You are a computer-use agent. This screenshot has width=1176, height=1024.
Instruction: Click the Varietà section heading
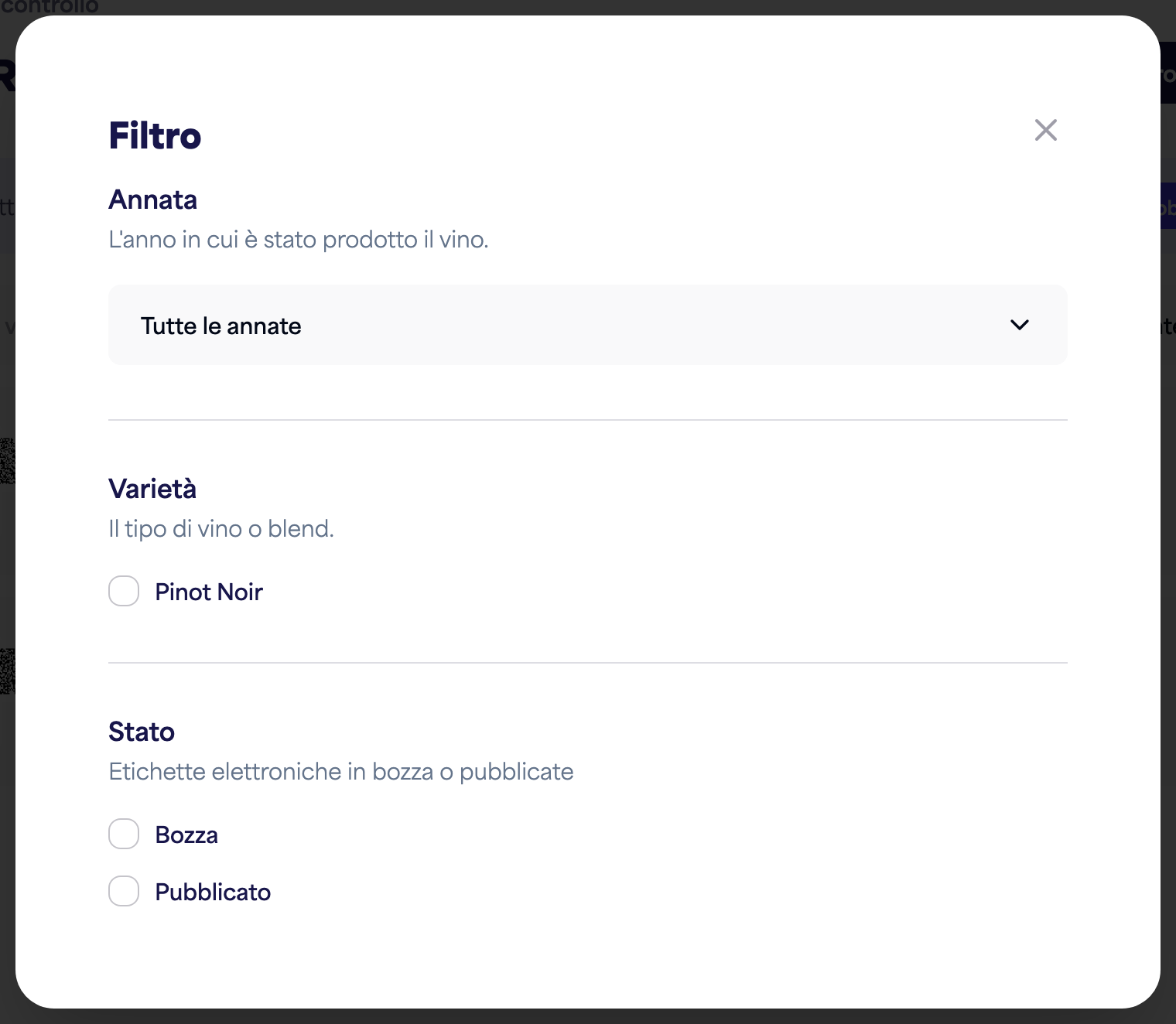tap(152, 489)
